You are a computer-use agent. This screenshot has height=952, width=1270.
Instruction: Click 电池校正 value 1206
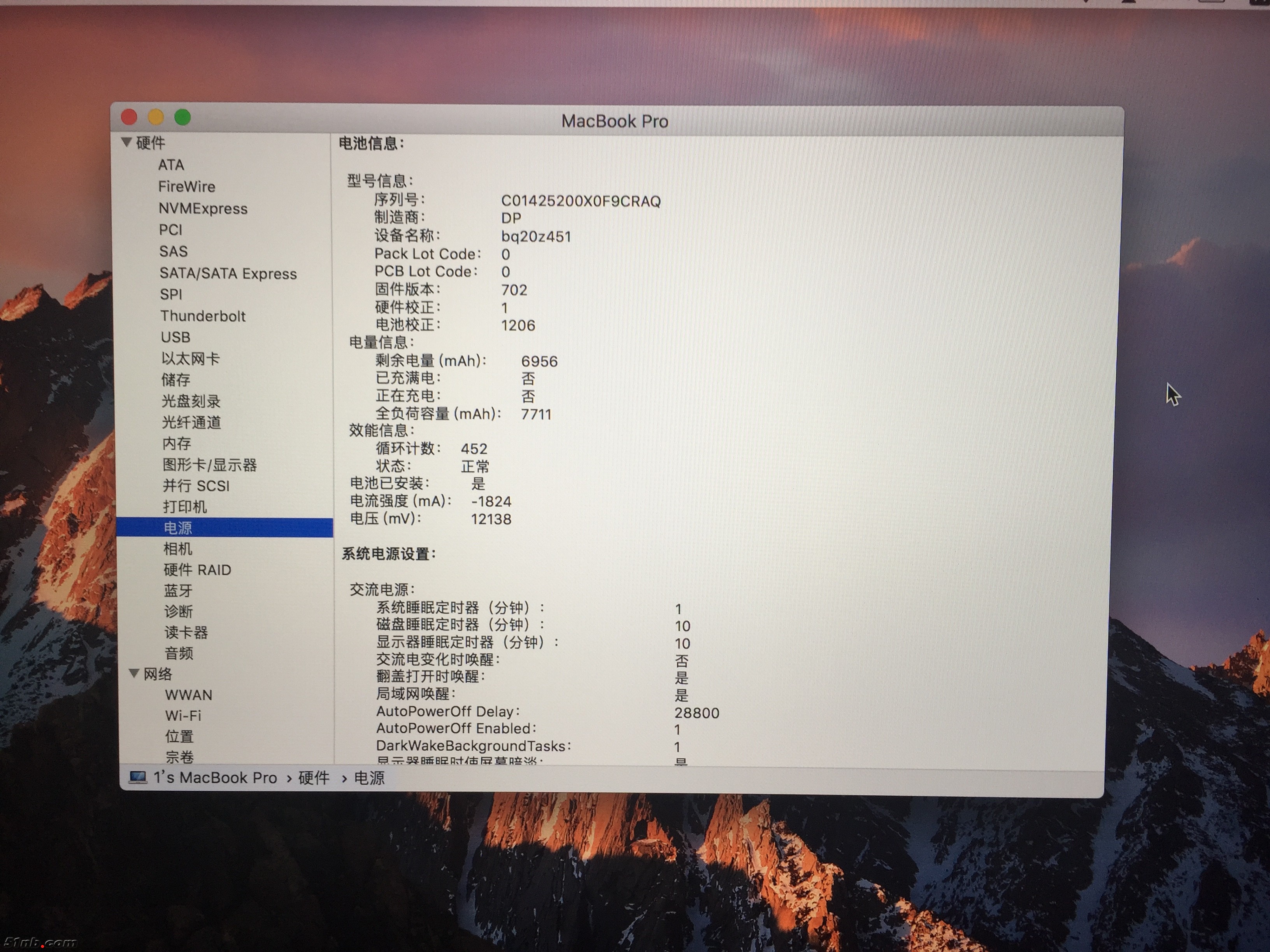tap(518, 325)
